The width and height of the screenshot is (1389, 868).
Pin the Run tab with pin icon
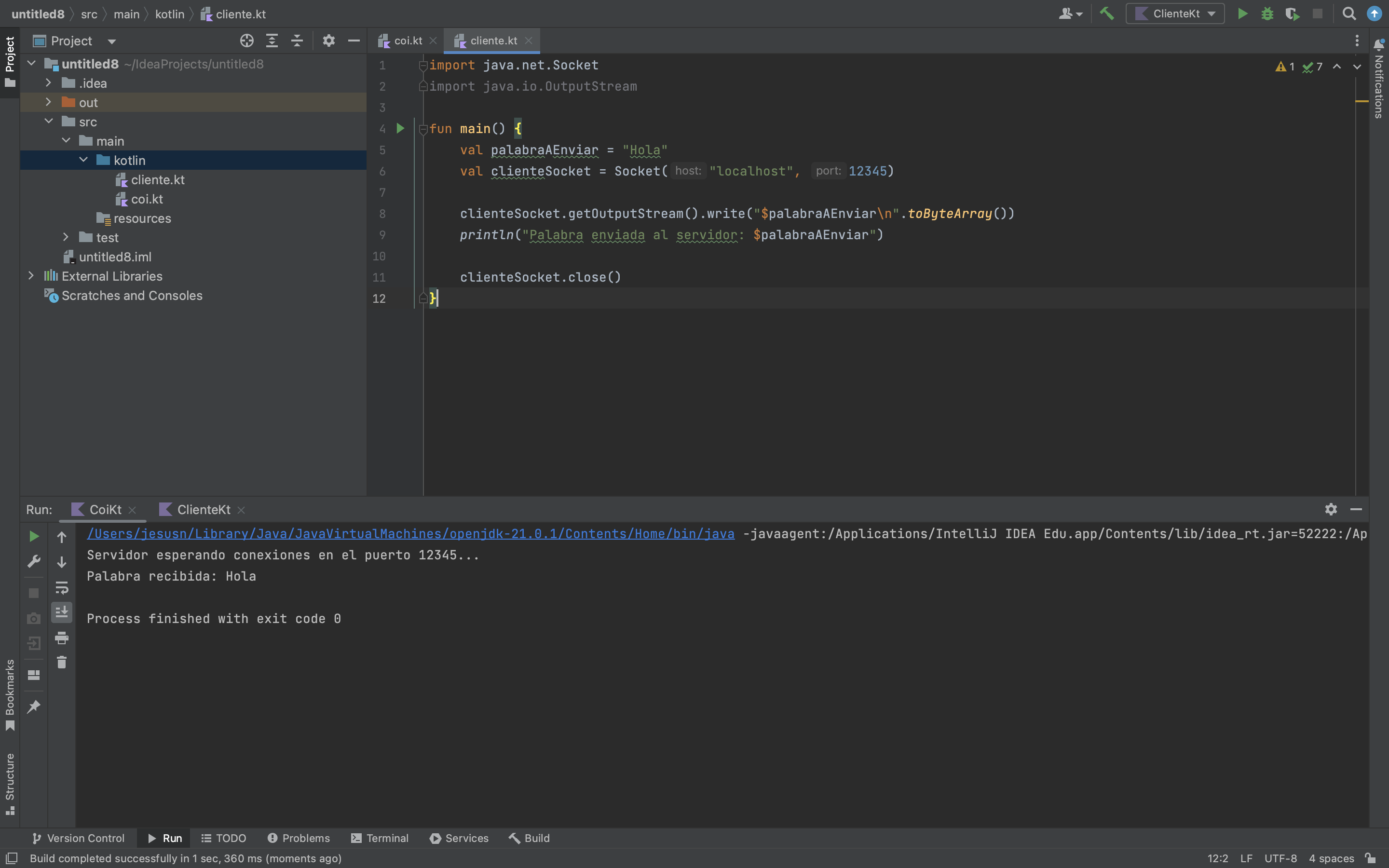(34, 706)
